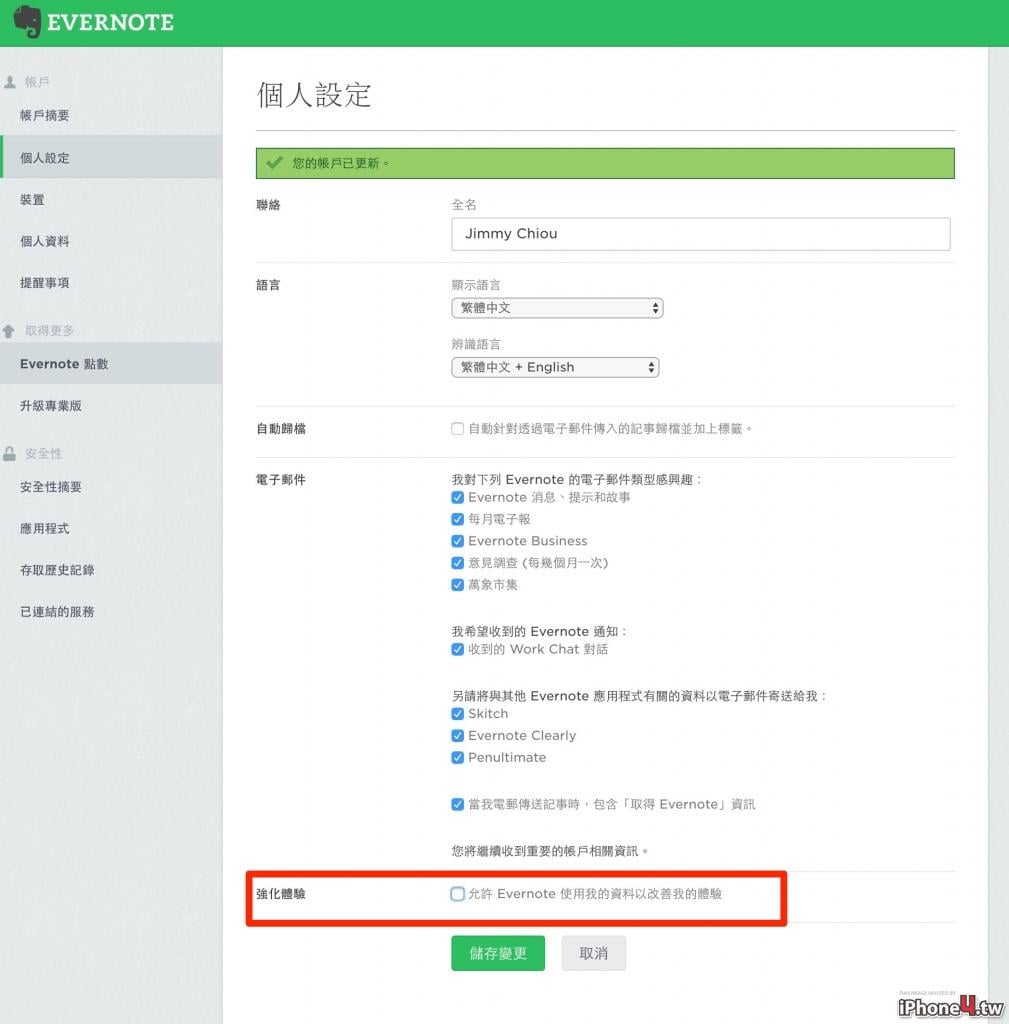Viewport: 1009px width, 1024px height.
Task: Enable 自動歸檔 auto-filing checkbox
Action: (x=457, y=429)
